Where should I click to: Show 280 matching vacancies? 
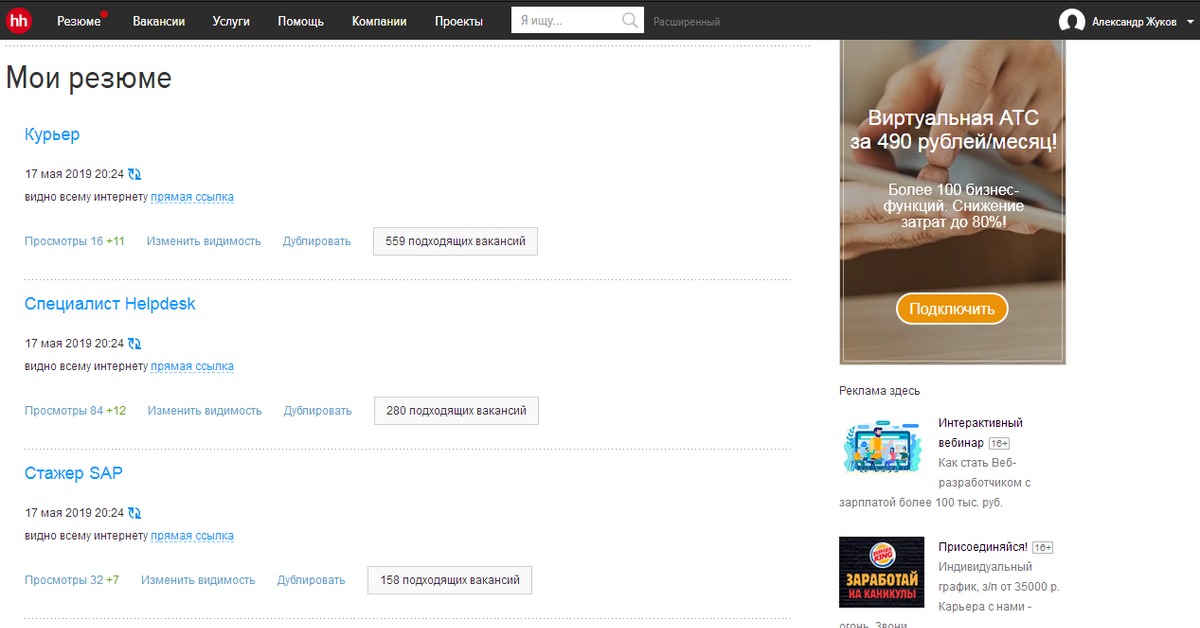(x=456, y=411)
